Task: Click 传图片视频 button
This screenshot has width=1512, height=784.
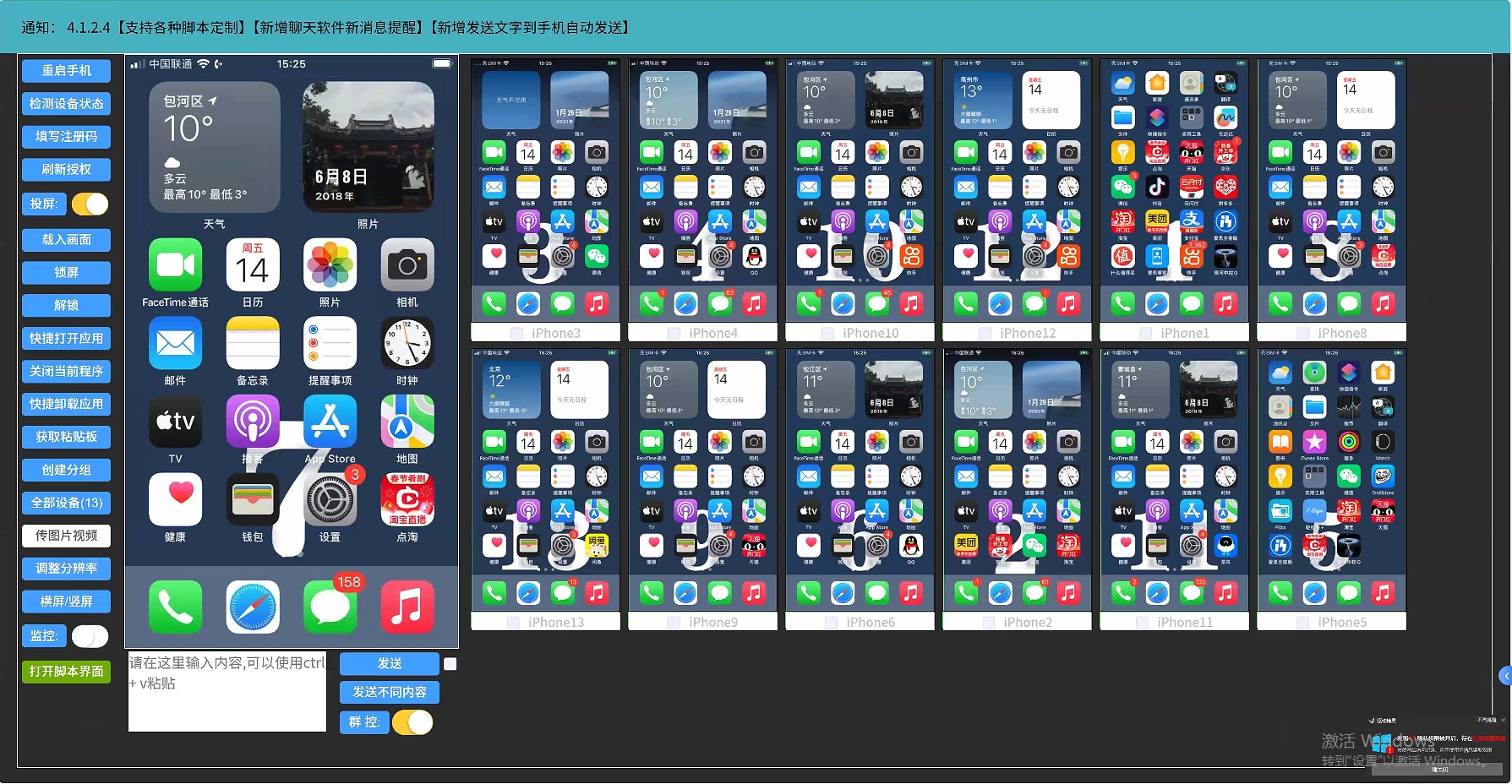Action: pyautogui.click(x=66, y=536)
